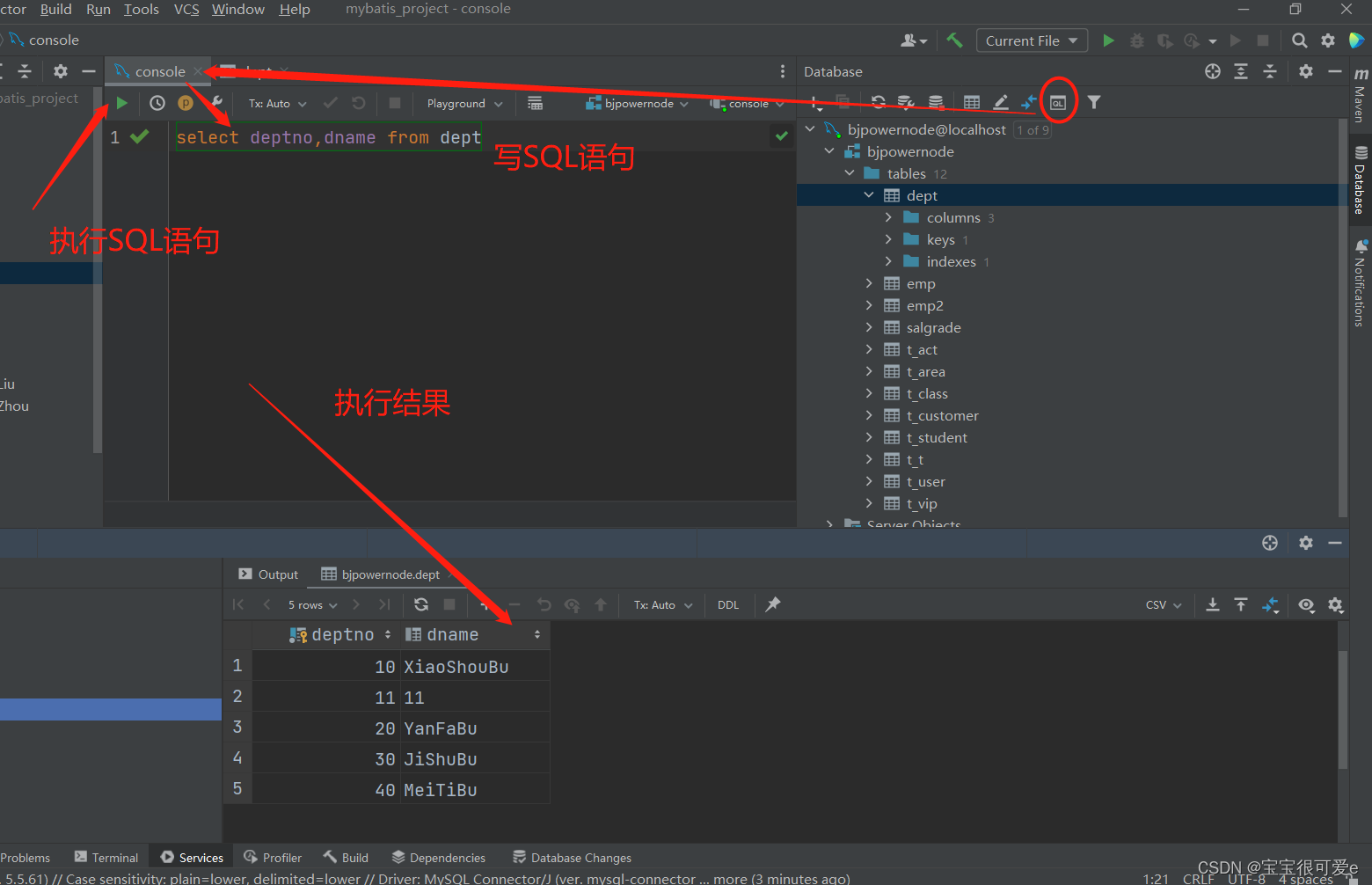Click the green Run button in main toolbar
The width and height of the screenshot is (1372, 885).
1109,40
